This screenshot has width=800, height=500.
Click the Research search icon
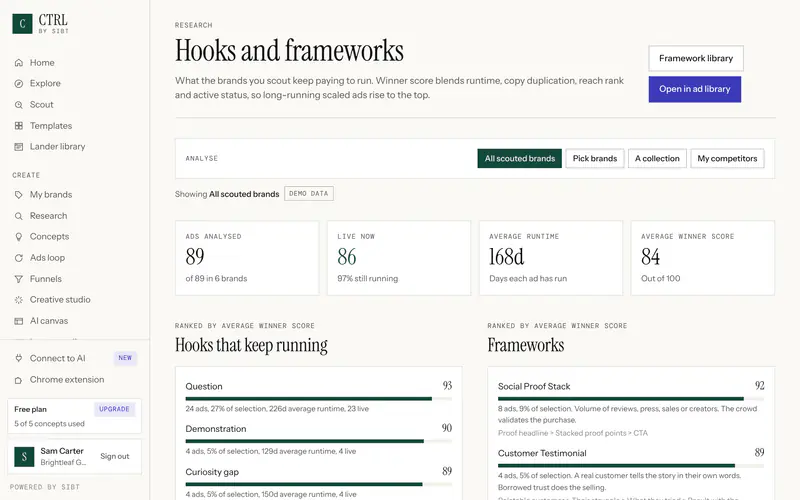19,216
